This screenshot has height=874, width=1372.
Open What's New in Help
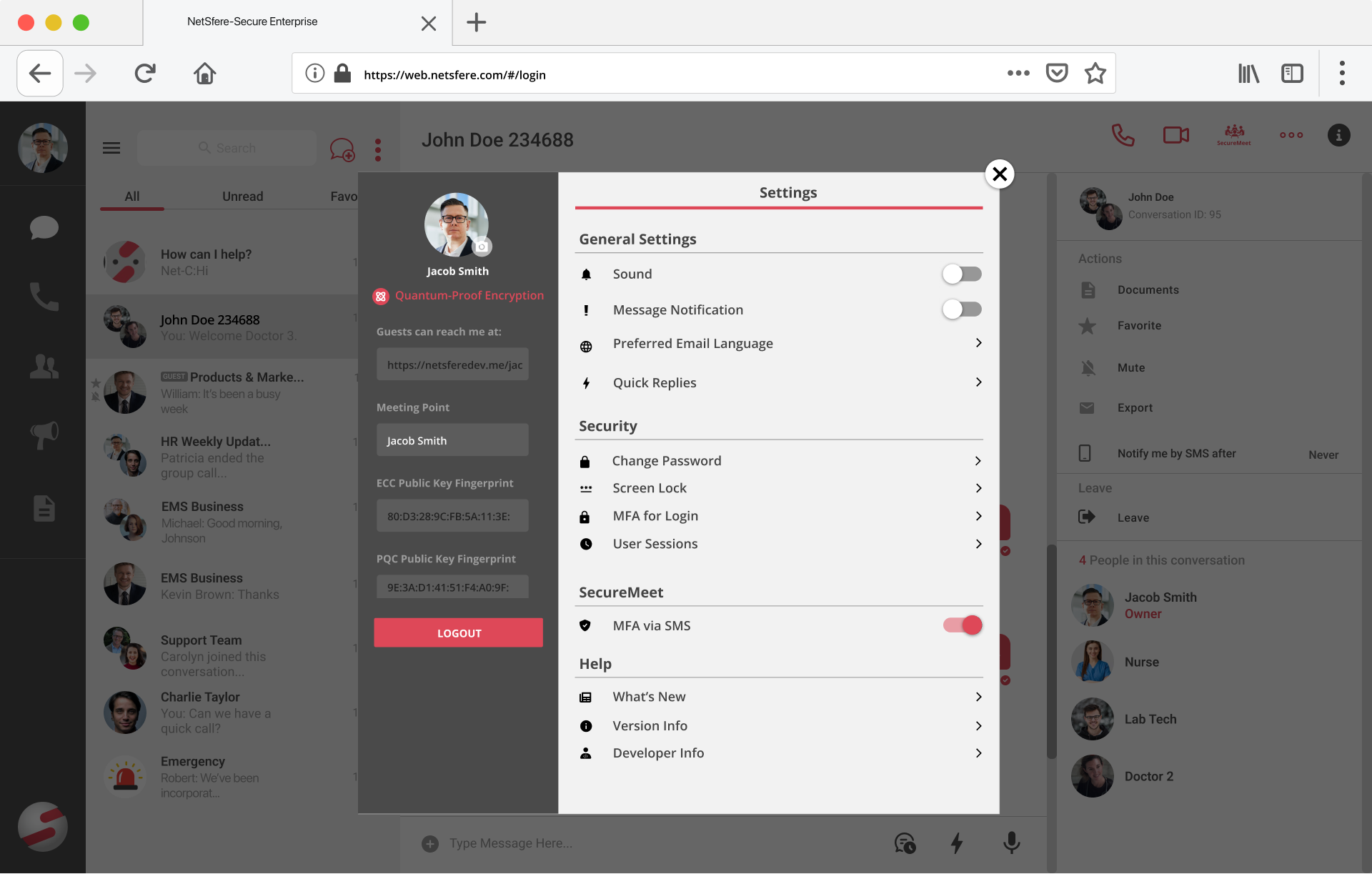779,697
